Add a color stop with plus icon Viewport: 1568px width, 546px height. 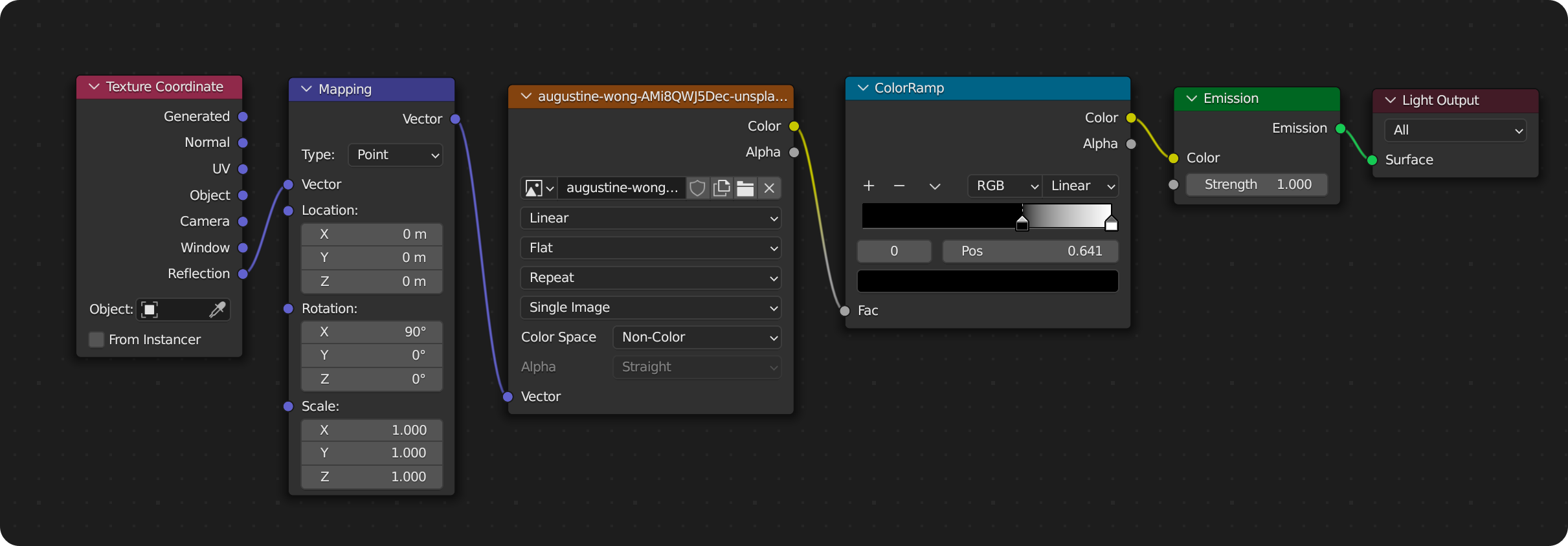[x=869, y=186]
